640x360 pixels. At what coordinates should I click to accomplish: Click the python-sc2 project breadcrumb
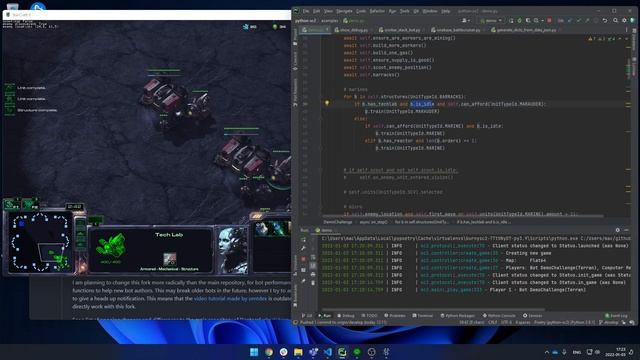point(306,20)
